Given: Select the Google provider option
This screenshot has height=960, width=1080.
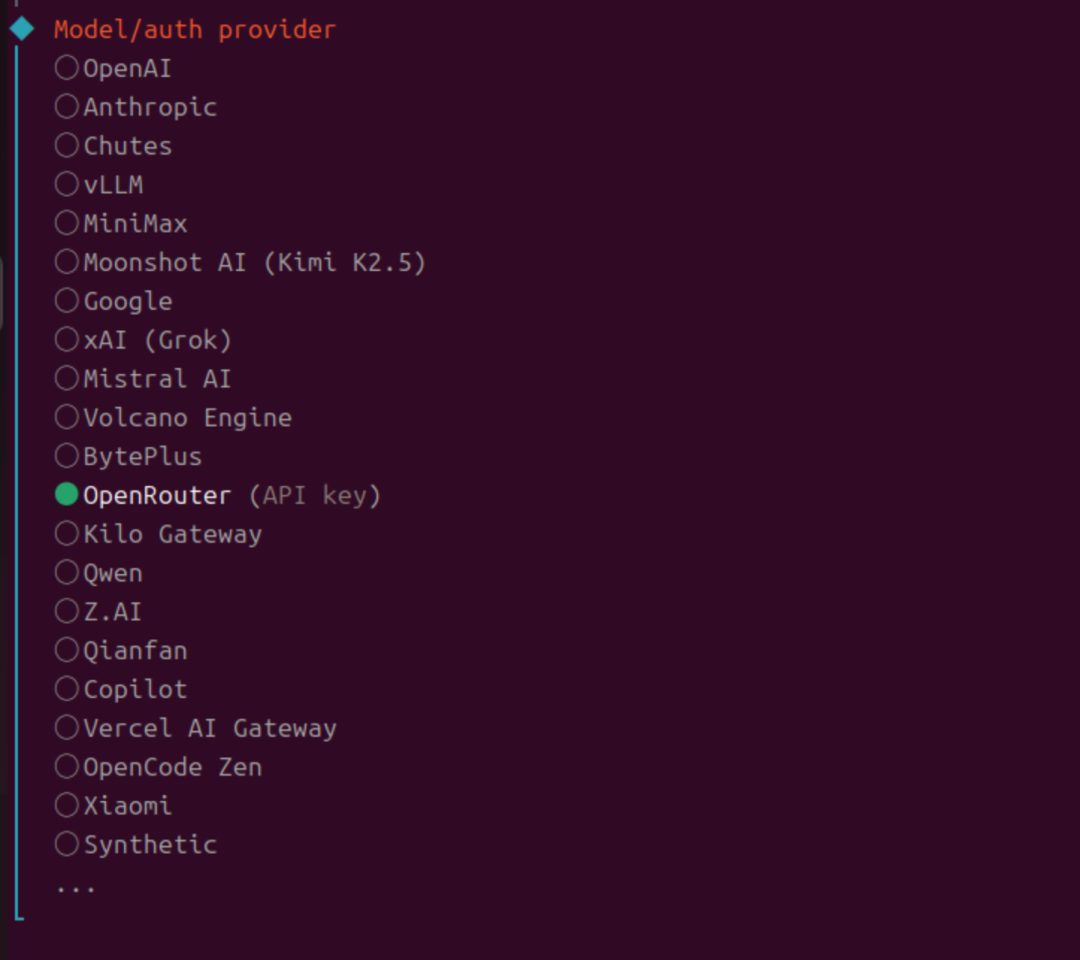Looking at the screenshot, I should tap(67, 301).
